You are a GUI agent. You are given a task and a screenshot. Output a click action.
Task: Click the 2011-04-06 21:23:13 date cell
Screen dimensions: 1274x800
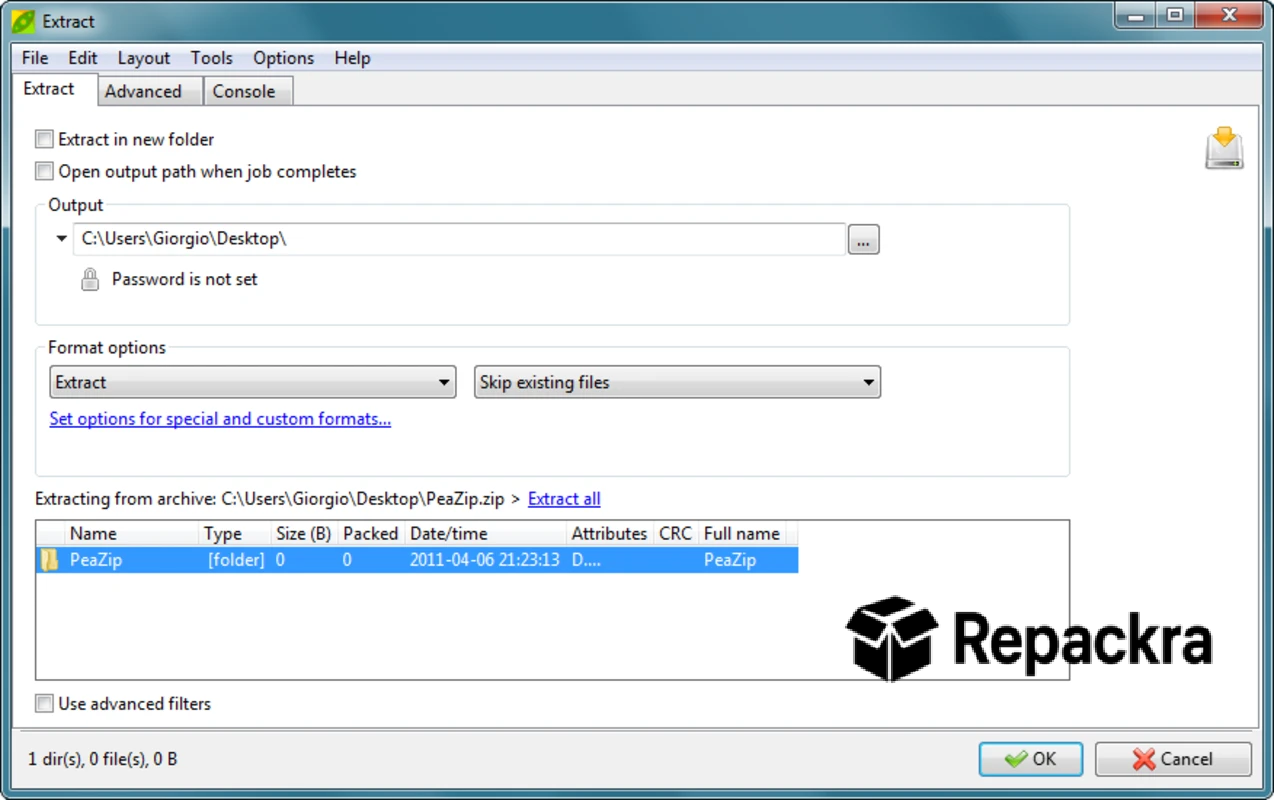pyautogui.click(x=484, y=560)
